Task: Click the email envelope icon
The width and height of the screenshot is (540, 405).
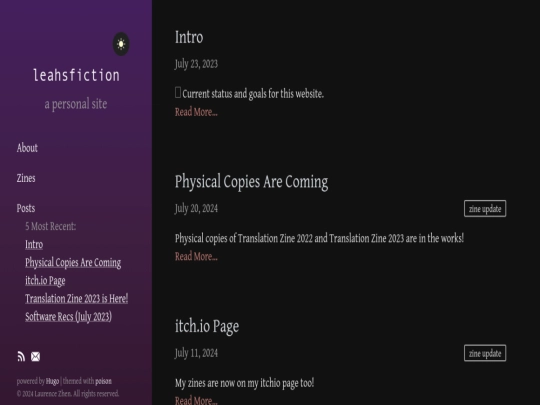Action: (x=35, y=356)
